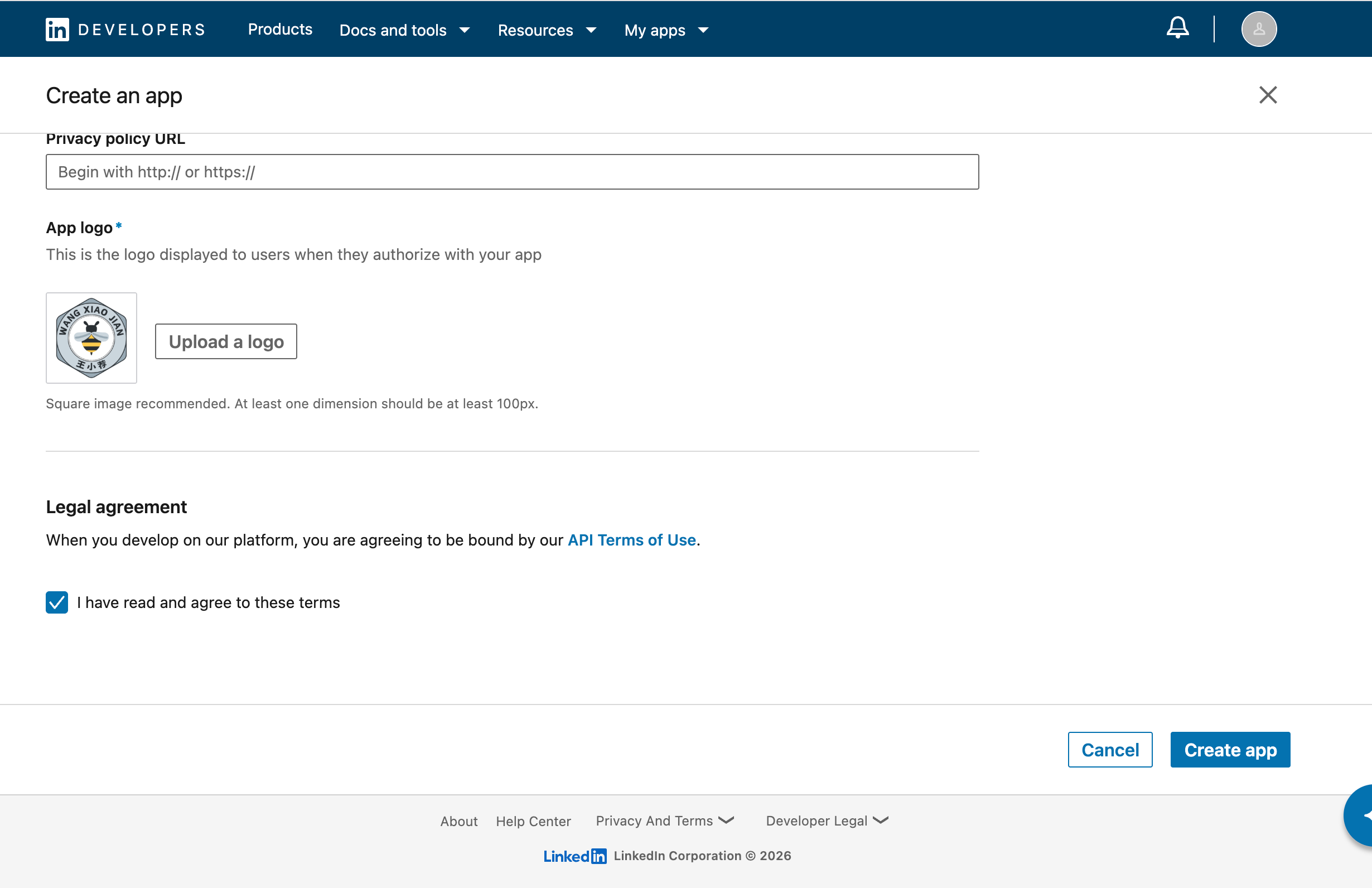
Task: Click the Cancel button
Action: [x=1110, y=750]
